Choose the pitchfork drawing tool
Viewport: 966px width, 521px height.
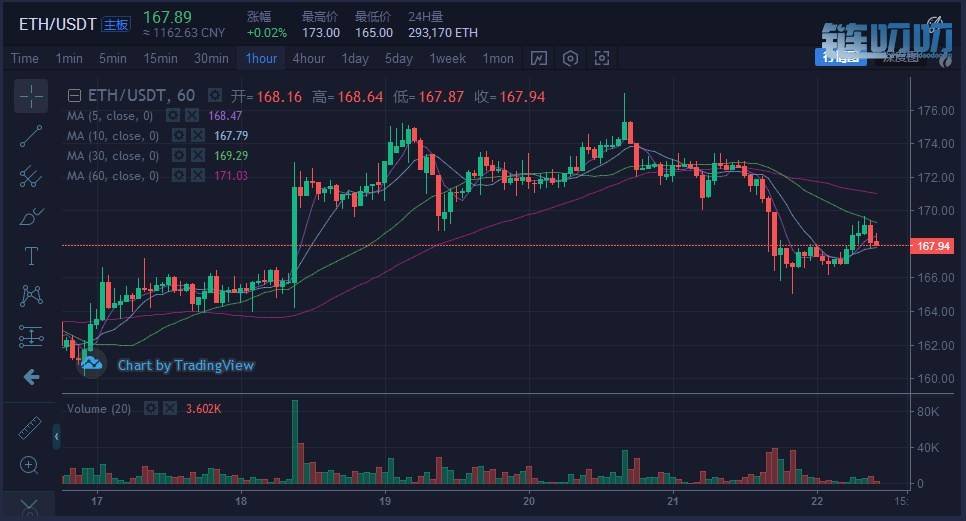(x=31, y=176)
